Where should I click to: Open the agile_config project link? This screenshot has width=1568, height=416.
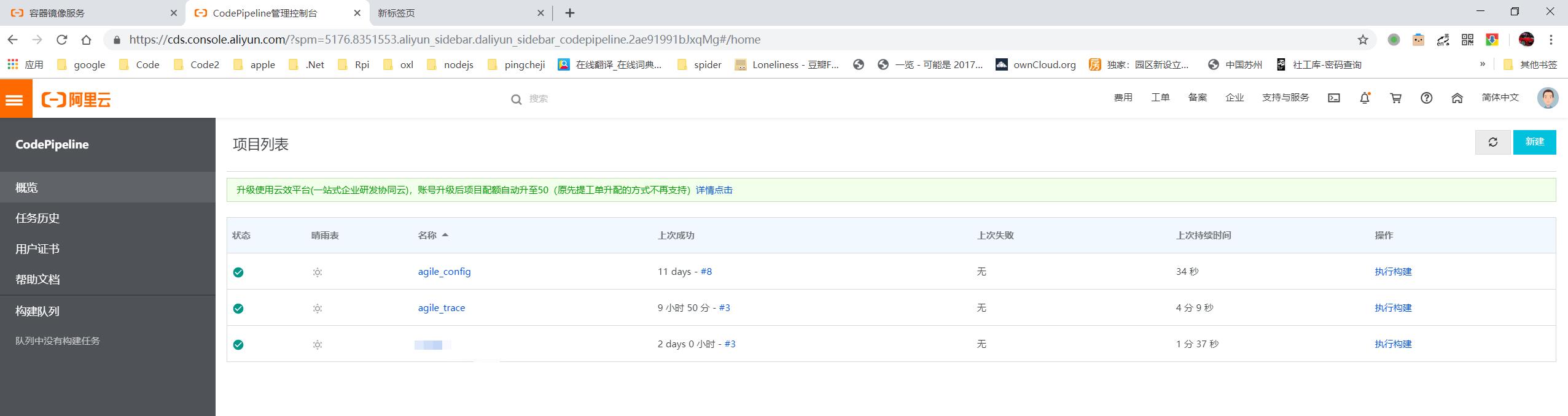tap(444, 272)
